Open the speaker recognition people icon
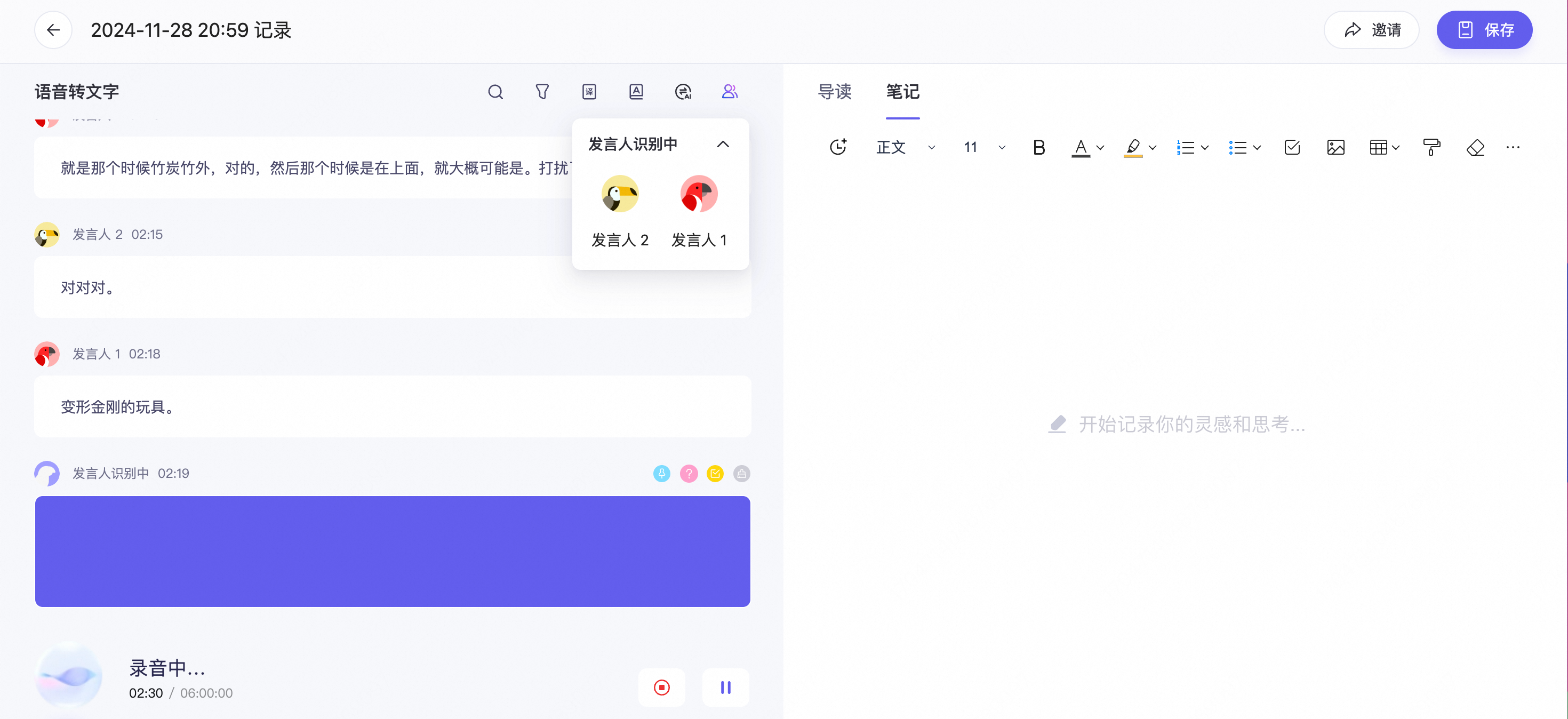 pos(729,92)
